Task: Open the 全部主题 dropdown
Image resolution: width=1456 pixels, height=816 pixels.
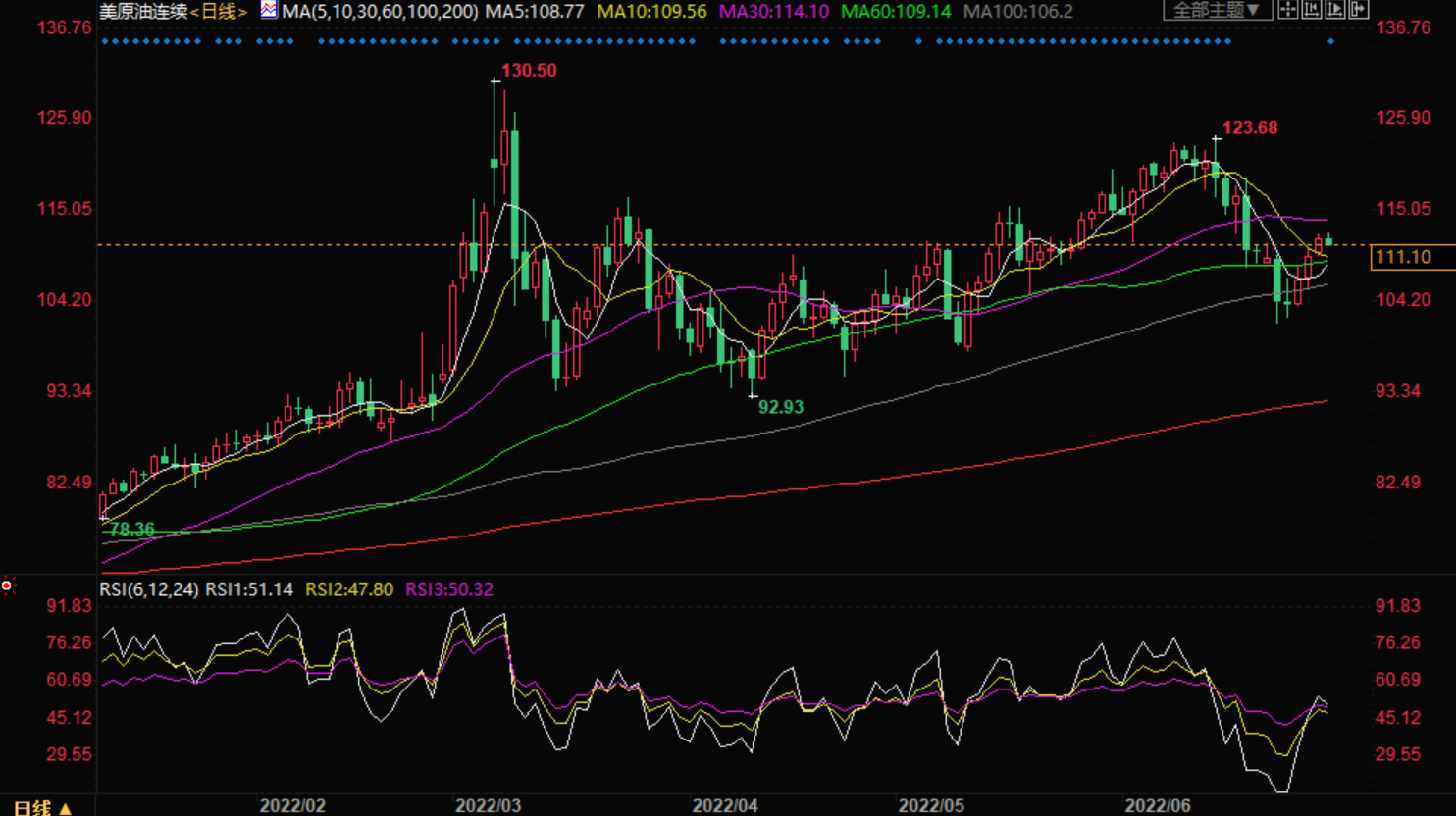Action: coord(1217,10)
